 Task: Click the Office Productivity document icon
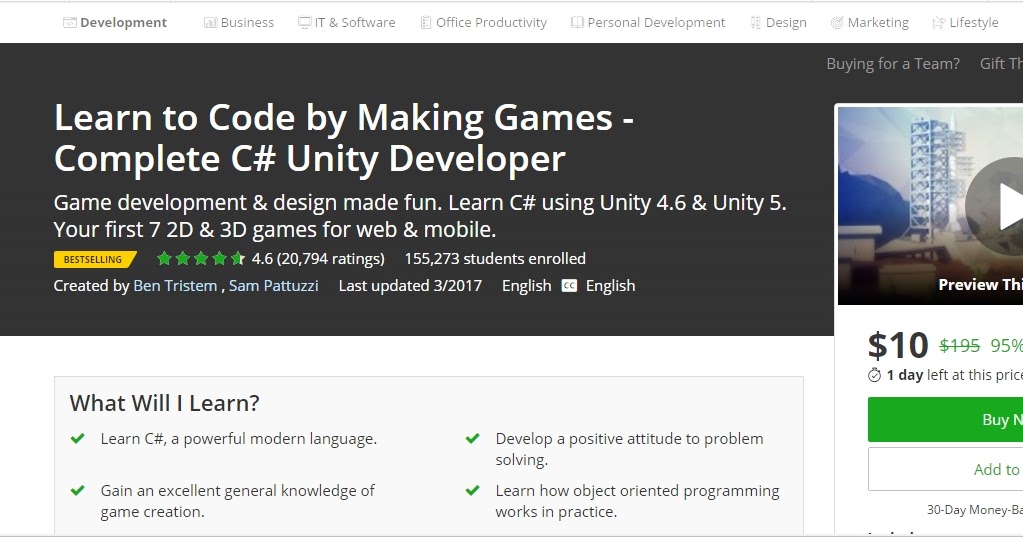coord(425,23)
